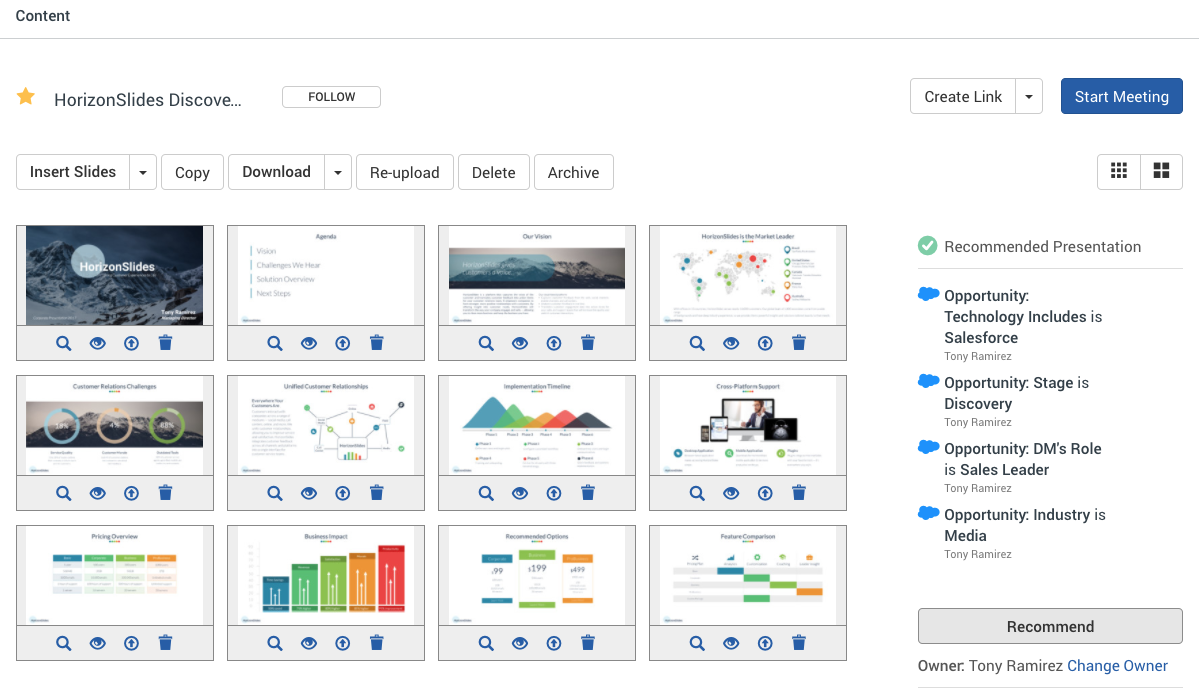Viewport: 1199px width, 698px height.
Task: Switch to the small grid view
Action: (1119, 171)
